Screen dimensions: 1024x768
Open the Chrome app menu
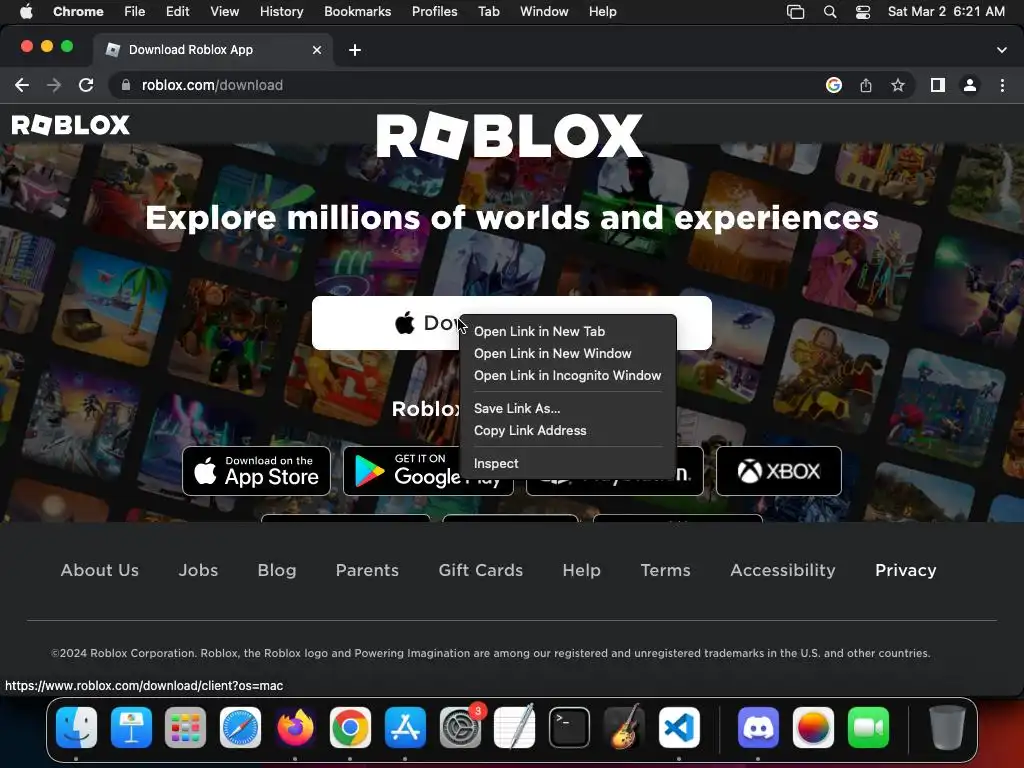click(x=78, y=12)
